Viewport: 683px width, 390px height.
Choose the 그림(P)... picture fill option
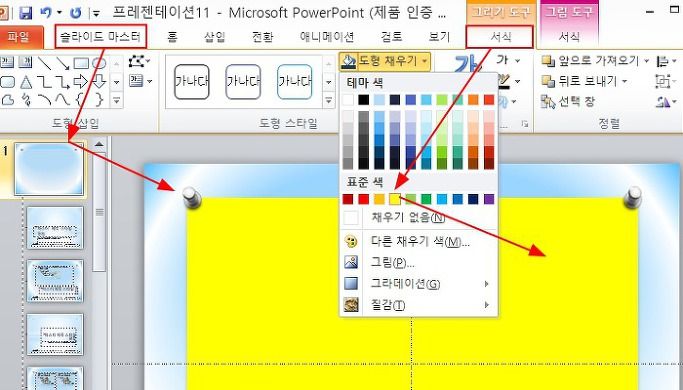(418, 262)
